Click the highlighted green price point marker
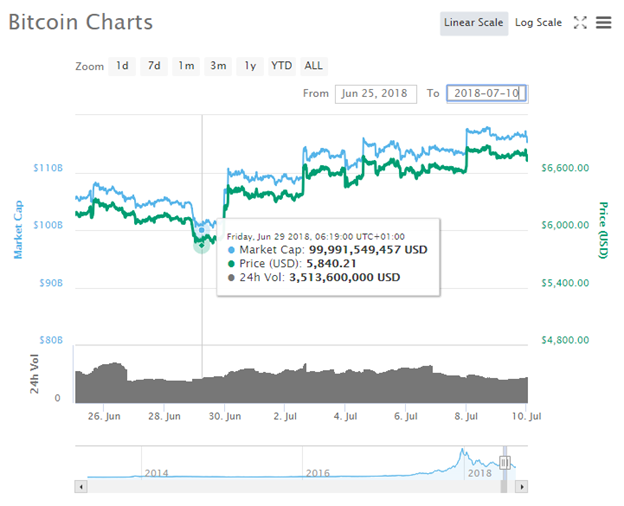The width and height of the screenshot is (624, 506). [x=201, y=241]
